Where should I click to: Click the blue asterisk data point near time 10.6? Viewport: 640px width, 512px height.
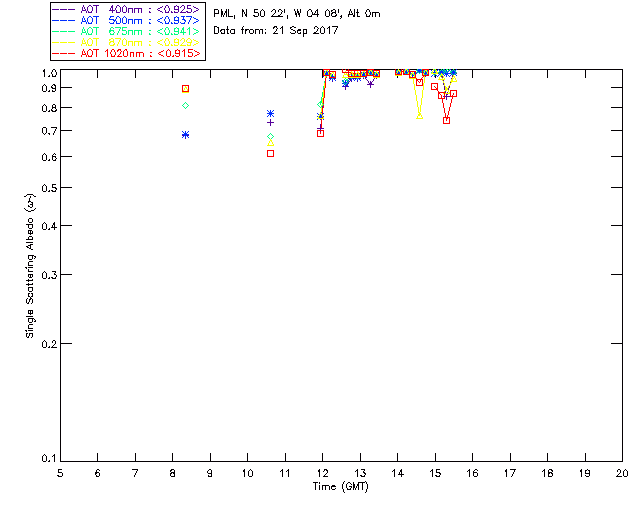(x=270, y=114)
